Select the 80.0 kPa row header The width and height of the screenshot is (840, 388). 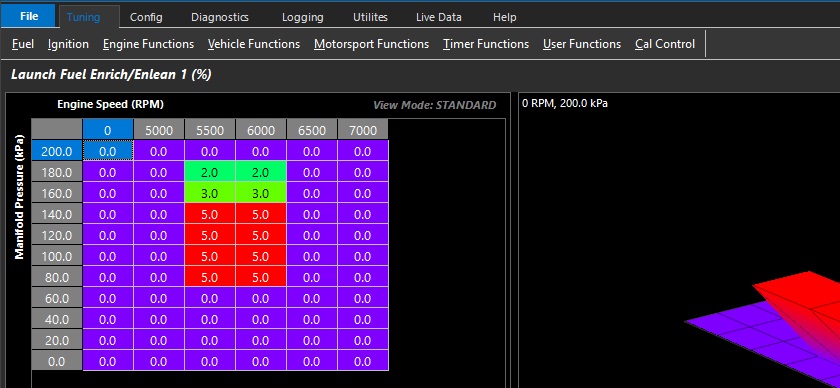tap(57, 278)
